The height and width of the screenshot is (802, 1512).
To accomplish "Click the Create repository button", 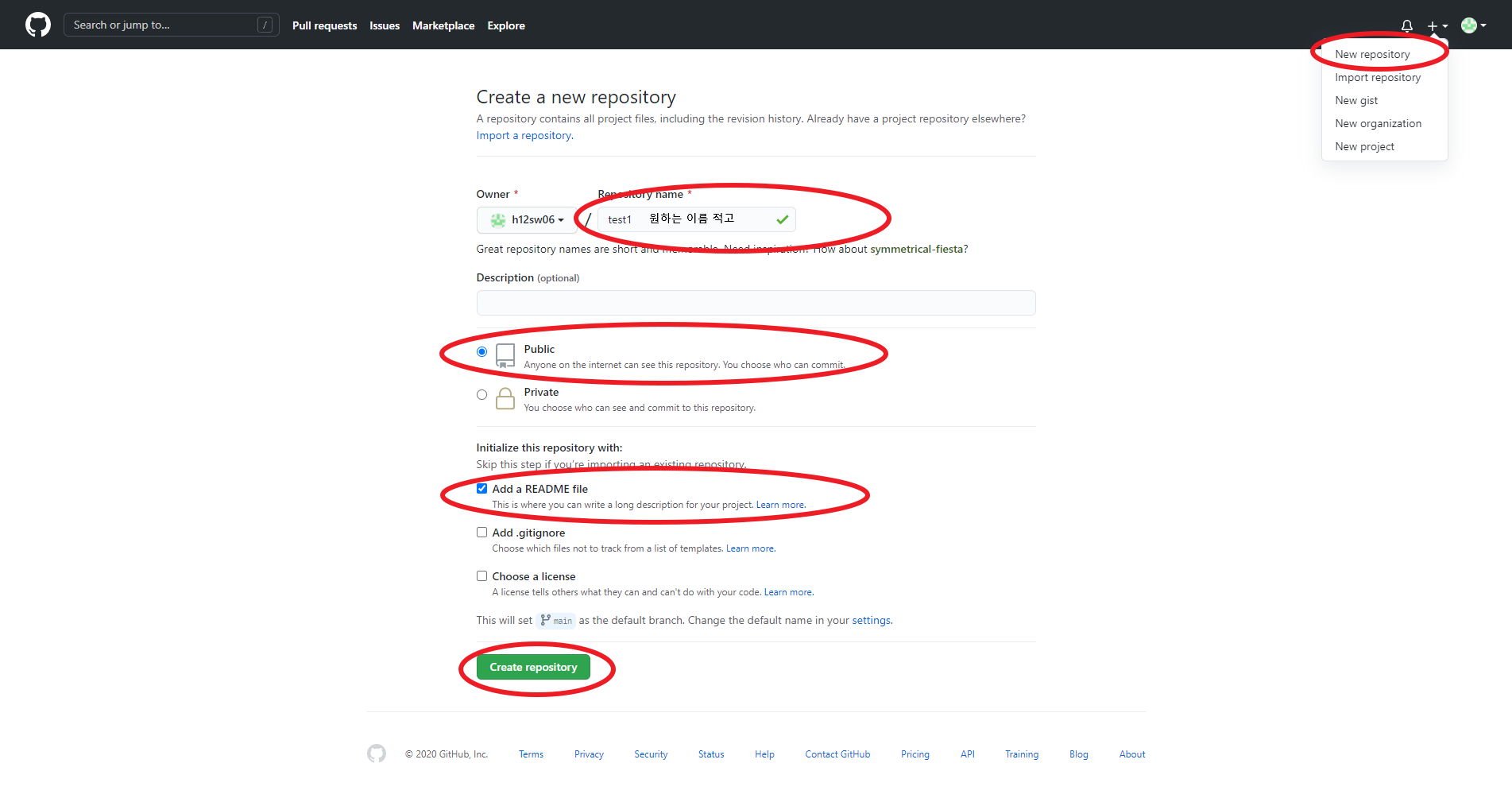I will [x=533, y=667].
